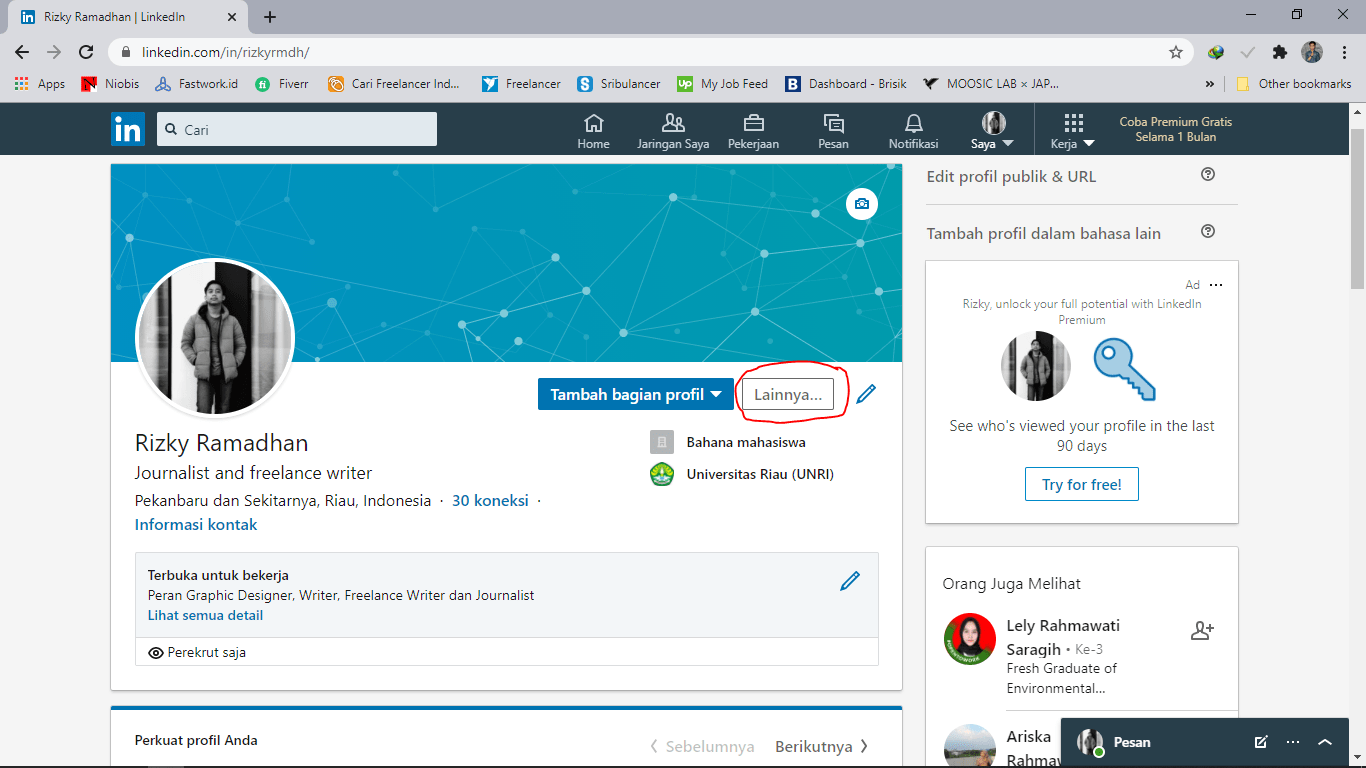Open the Chrome extensions puzzle icon
This screenshot has height=768, width=1366.
point(1280,52)
